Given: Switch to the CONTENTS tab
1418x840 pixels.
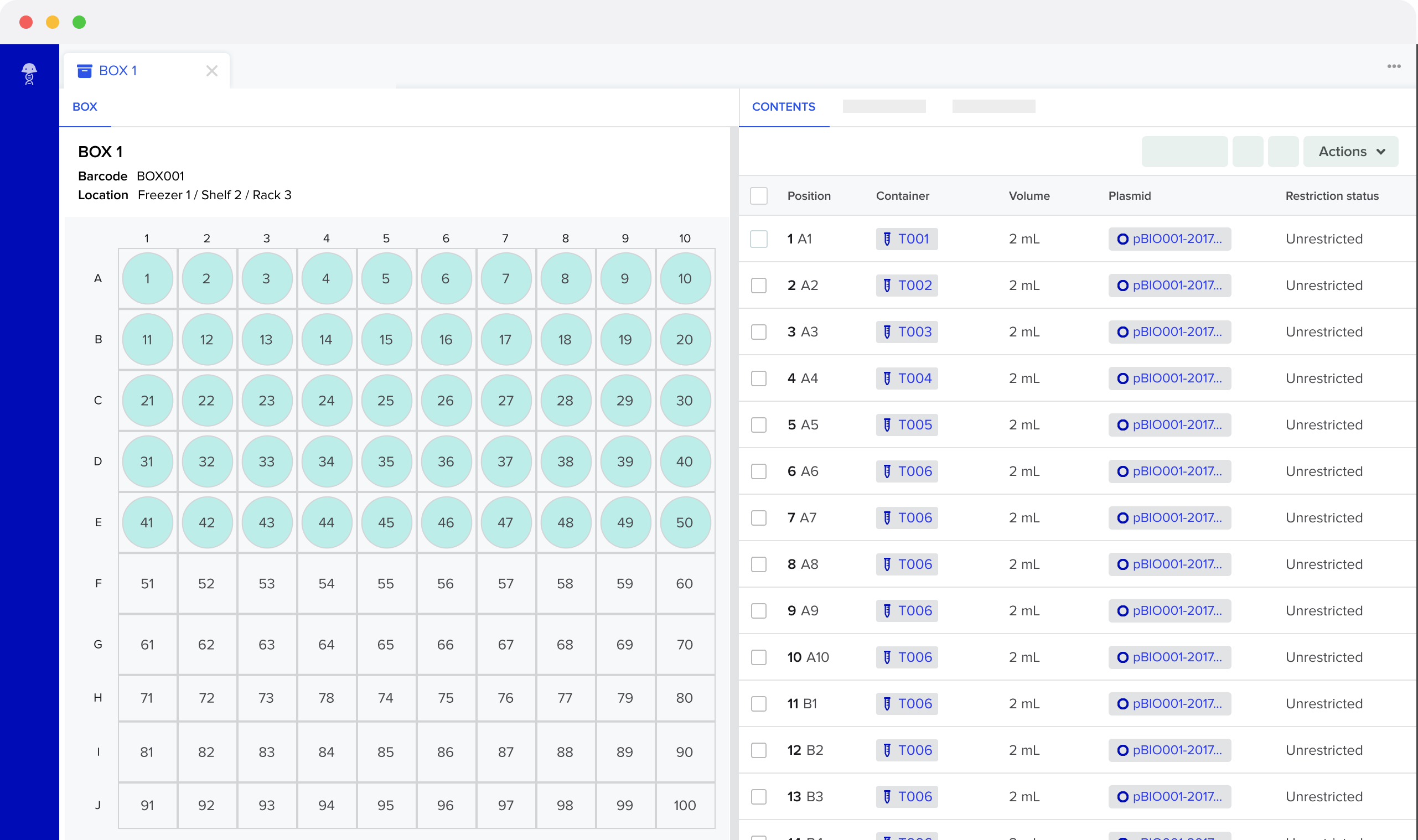Looking at the screenshot, I should (783, 107).
